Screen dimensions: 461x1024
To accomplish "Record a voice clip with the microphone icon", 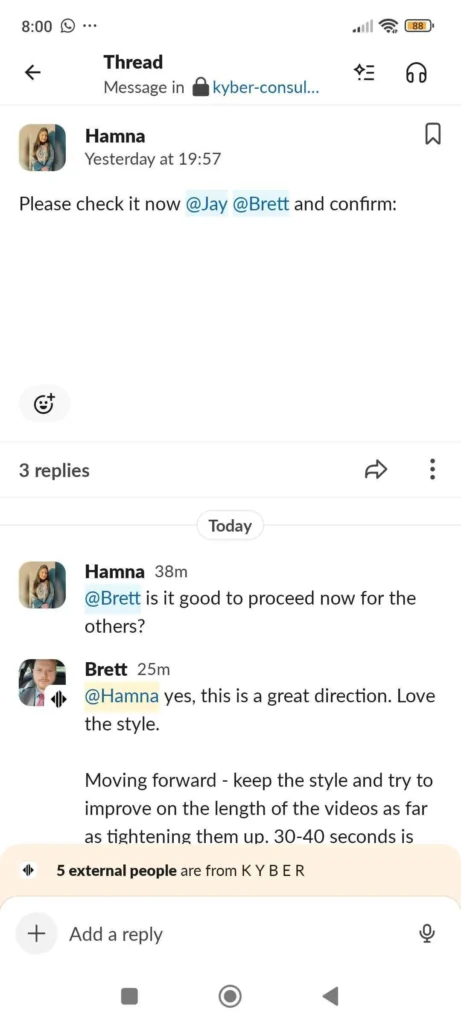I will tap(427, 935).
